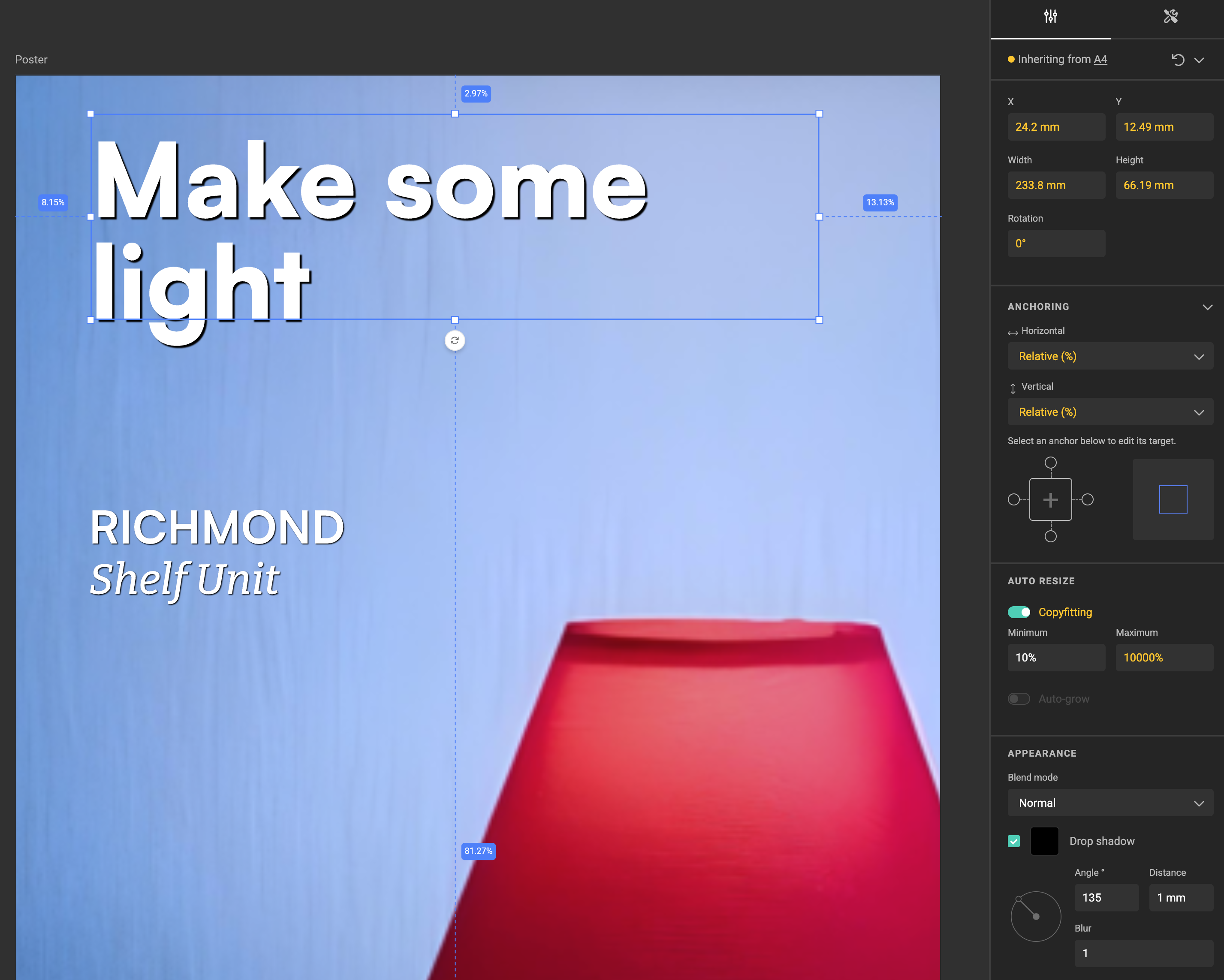
Task: Select the bottom anchor circle
Action: [1050, 536]
